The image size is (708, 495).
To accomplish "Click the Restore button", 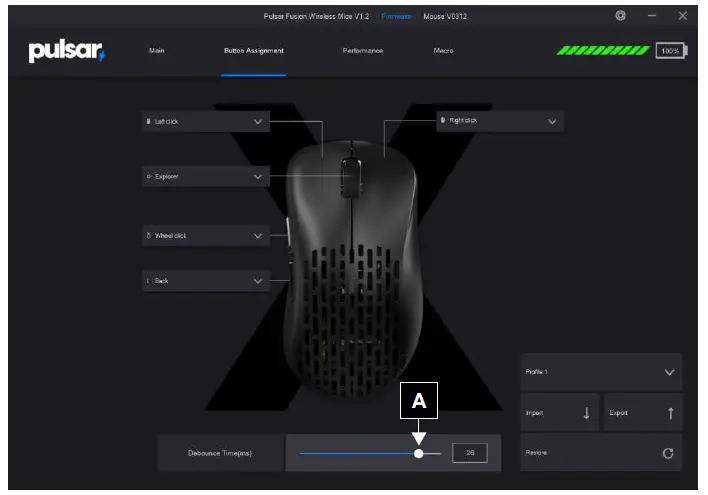I will (x=601, y=453).
